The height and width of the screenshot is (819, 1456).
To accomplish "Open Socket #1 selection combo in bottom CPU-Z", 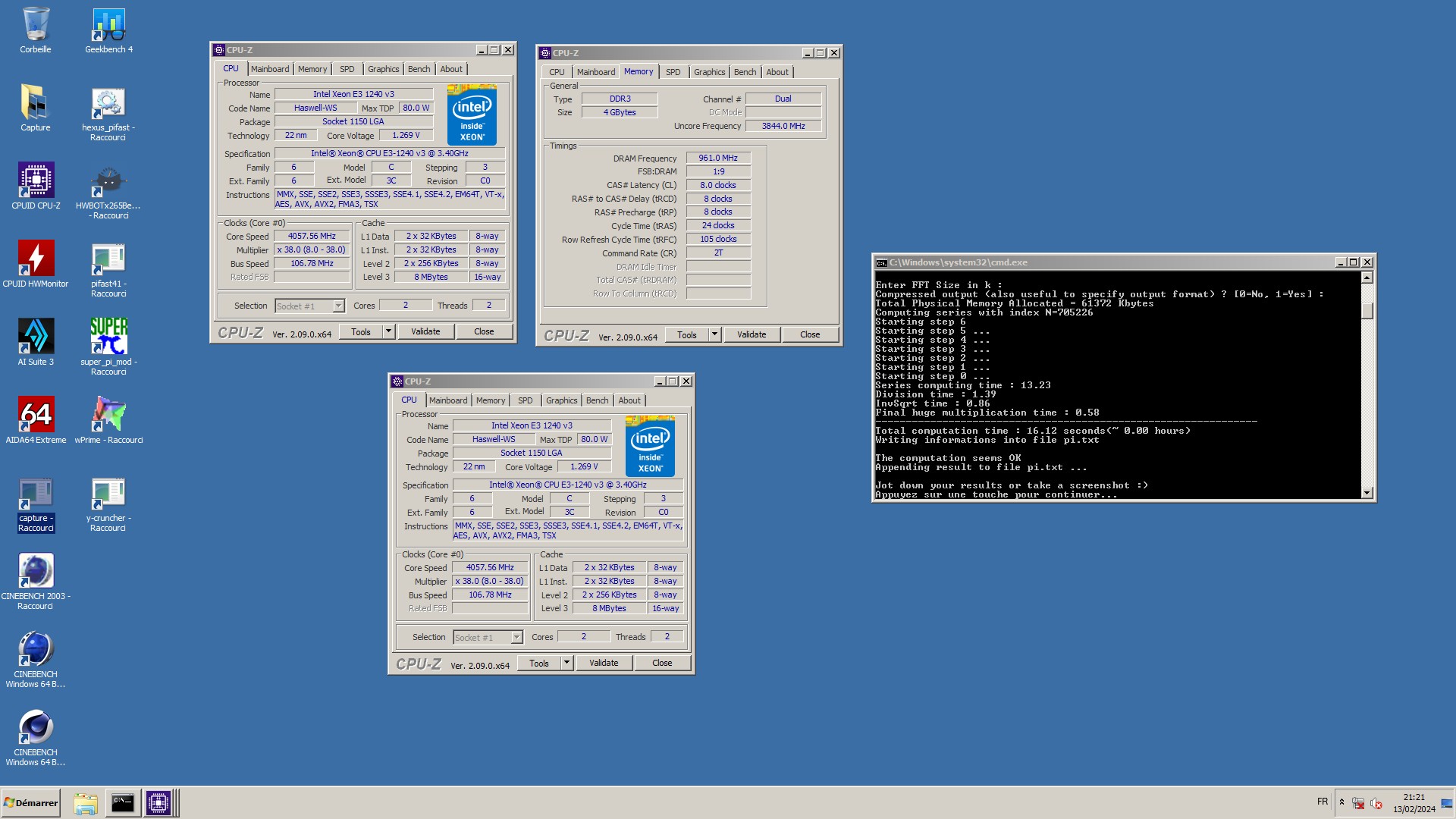I will pyautogui.click(x=488, y=638).
